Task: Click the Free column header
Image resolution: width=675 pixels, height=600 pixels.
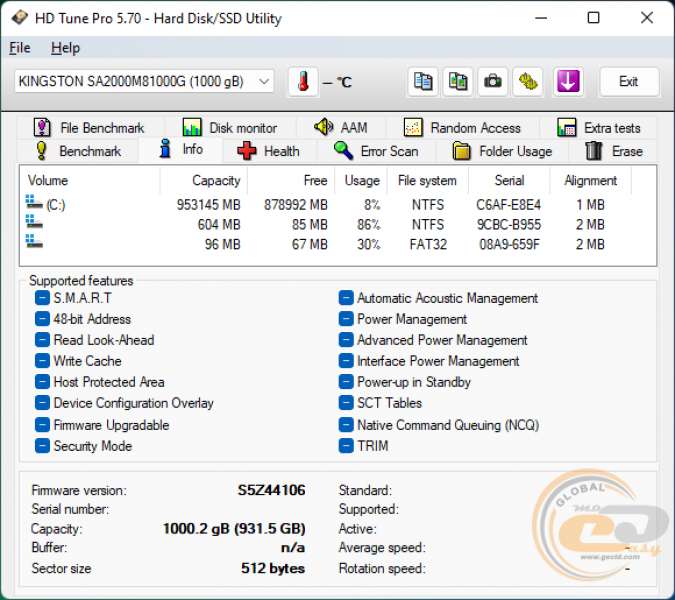Action: (x=291, y=180)
